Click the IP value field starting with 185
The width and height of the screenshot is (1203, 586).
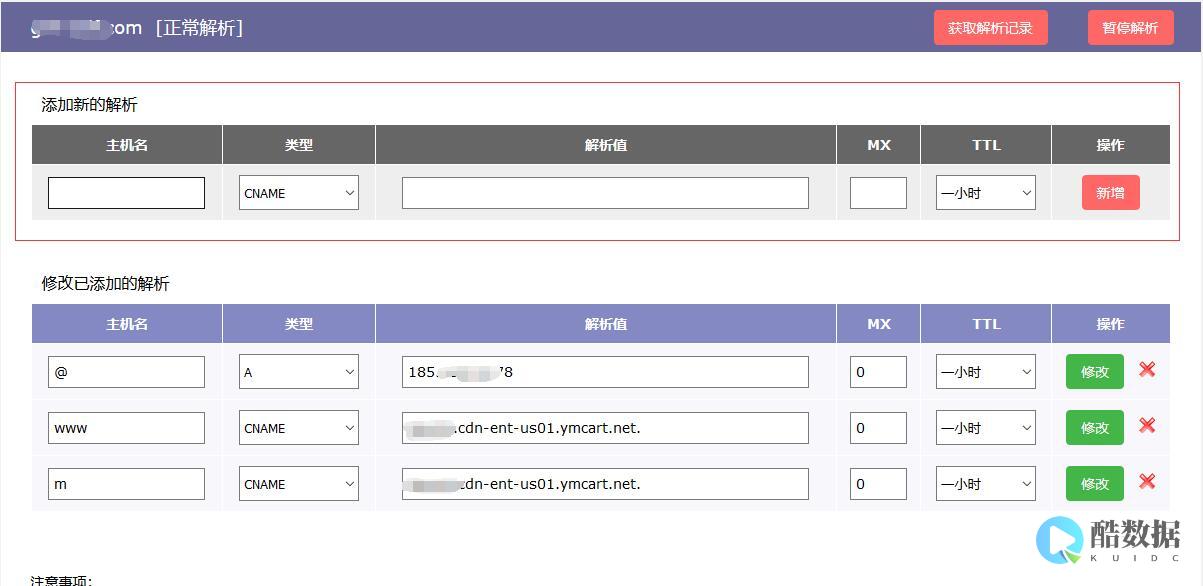(605, 372)
